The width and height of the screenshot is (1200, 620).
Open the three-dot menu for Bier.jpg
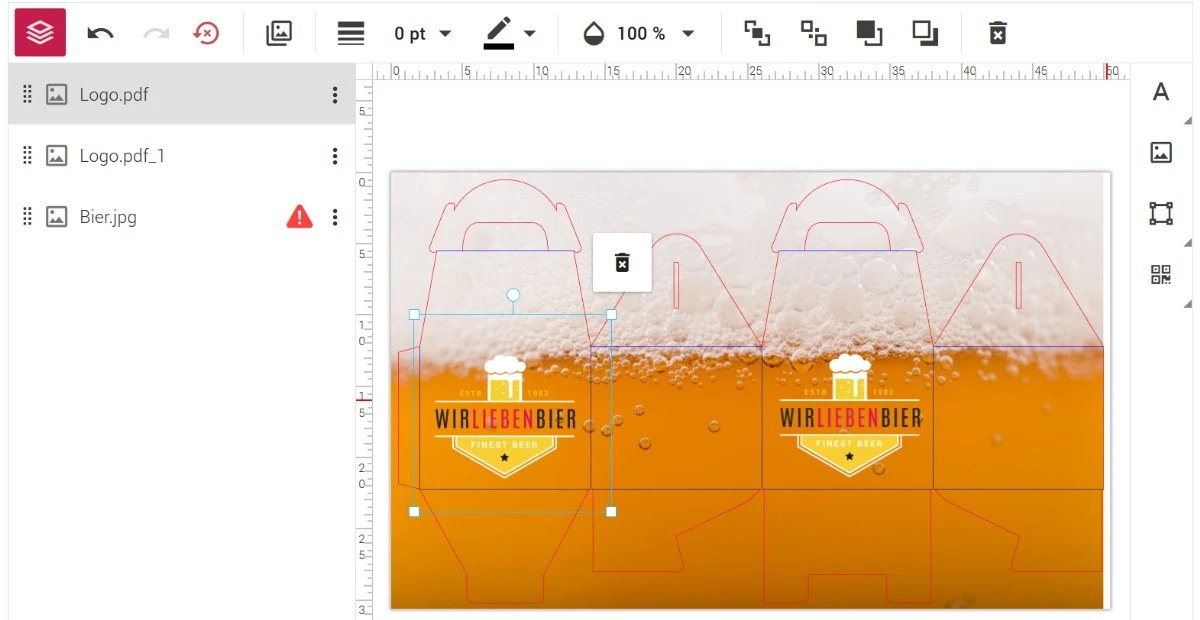pos(335,217)
